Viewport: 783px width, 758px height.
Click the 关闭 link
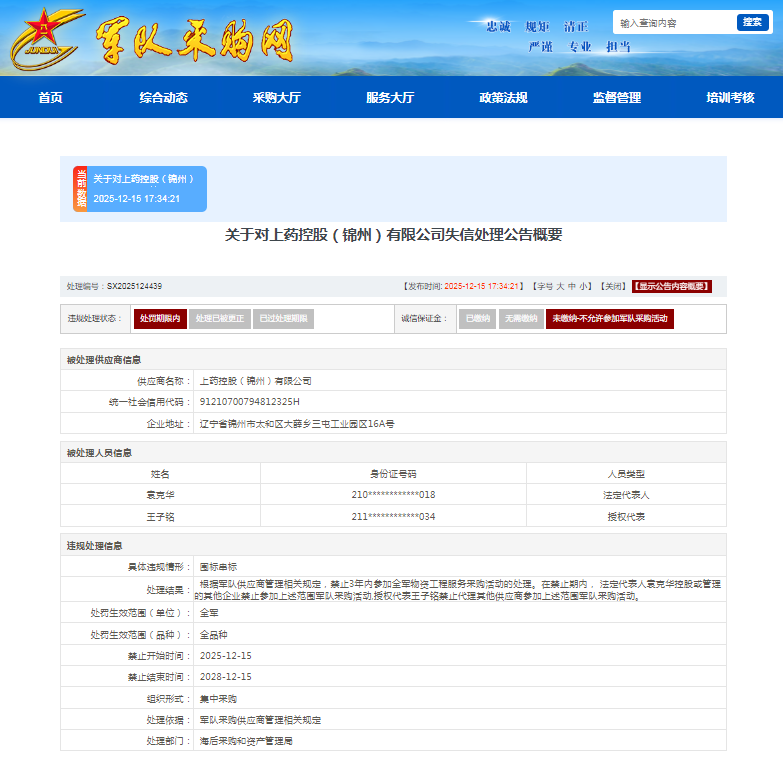click(613, 286)
